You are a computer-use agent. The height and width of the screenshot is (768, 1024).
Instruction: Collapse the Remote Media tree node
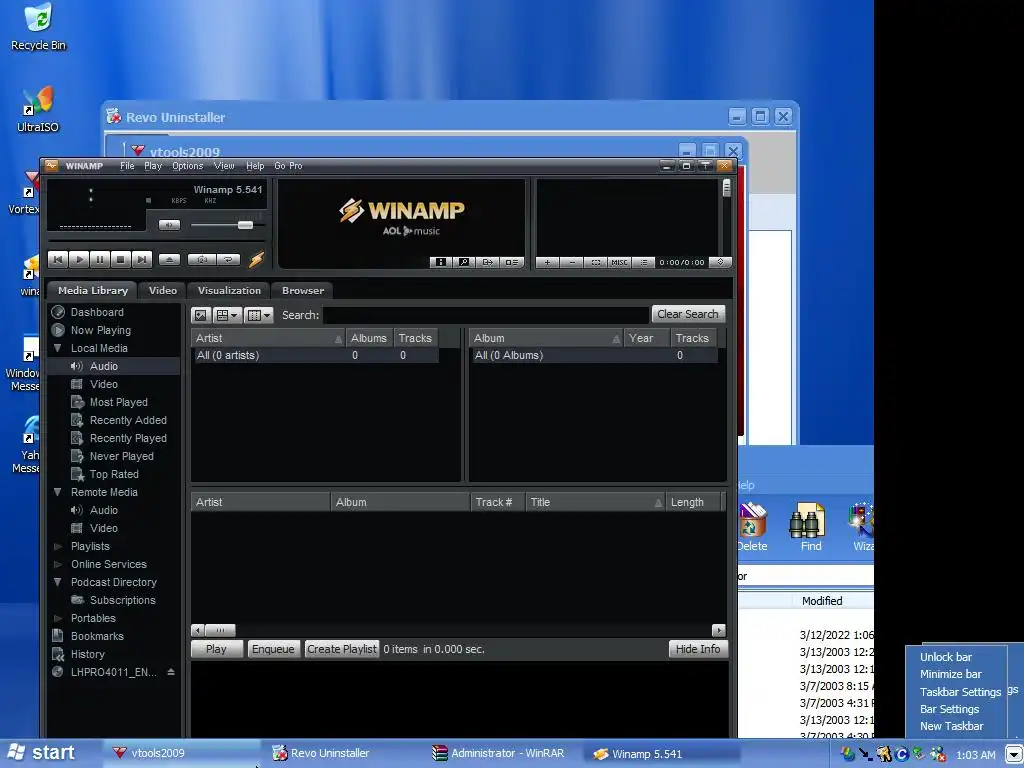[57, 492]
